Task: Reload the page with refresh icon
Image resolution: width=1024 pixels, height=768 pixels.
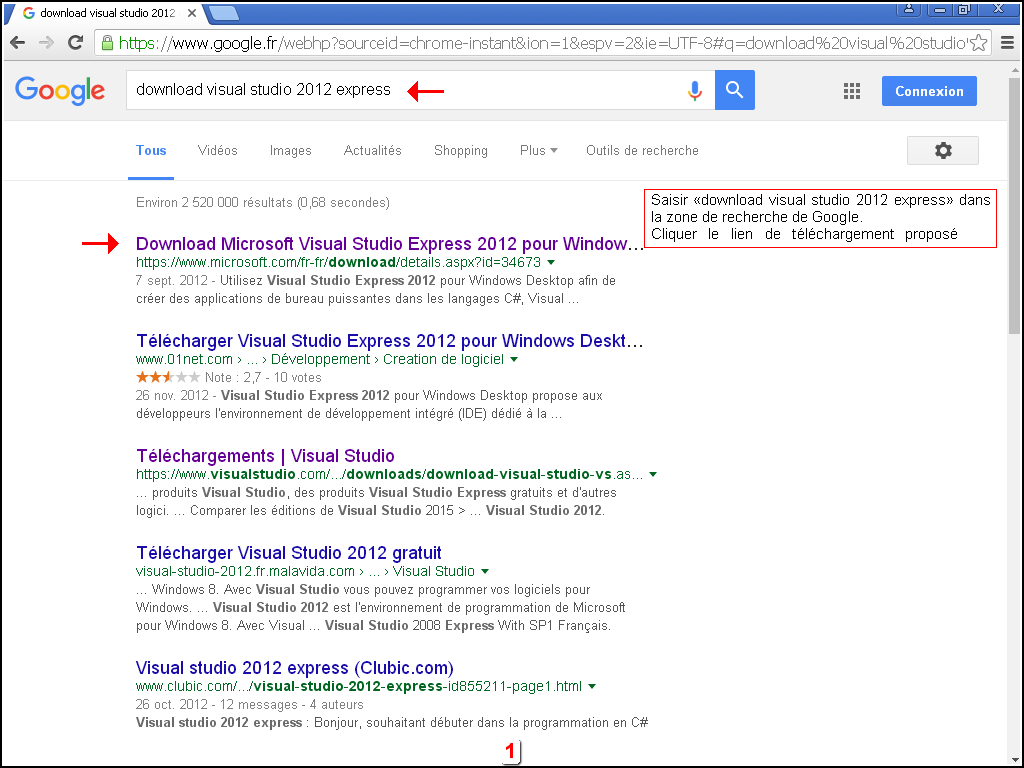Action: point(76,43)
